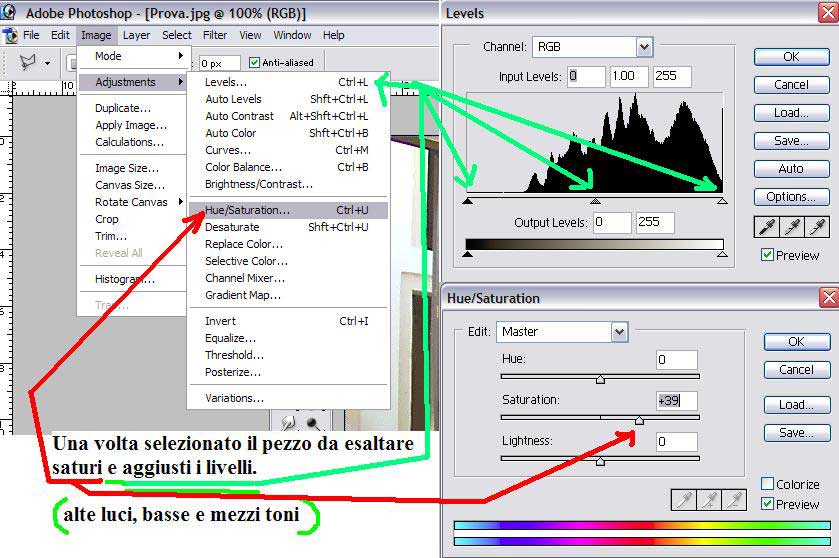
Task: Open the Edit Master dropdown
Action: pyautogui.click(x=619, y=332)
